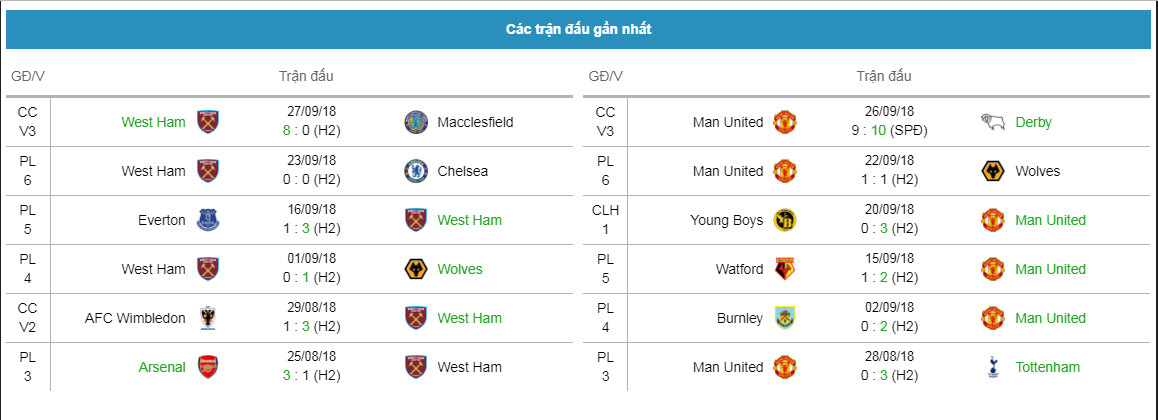This screenshot has width=1158, height=420.
Task: Click Wolves crest in 01/09/18 West Ham match
Action: point(415,269)
